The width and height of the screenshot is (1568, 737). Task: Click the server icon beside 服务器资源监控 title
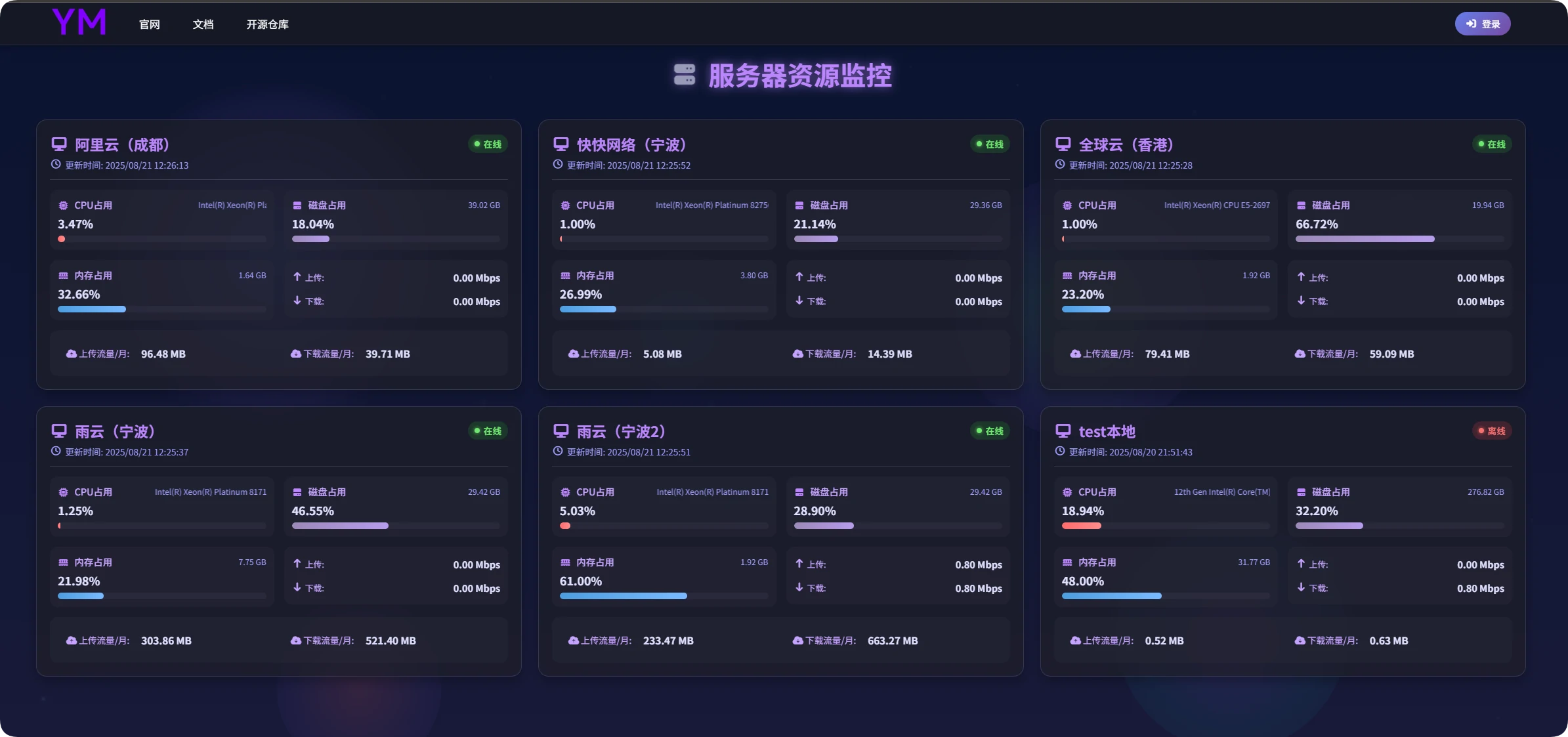click(x=685, y=75)
